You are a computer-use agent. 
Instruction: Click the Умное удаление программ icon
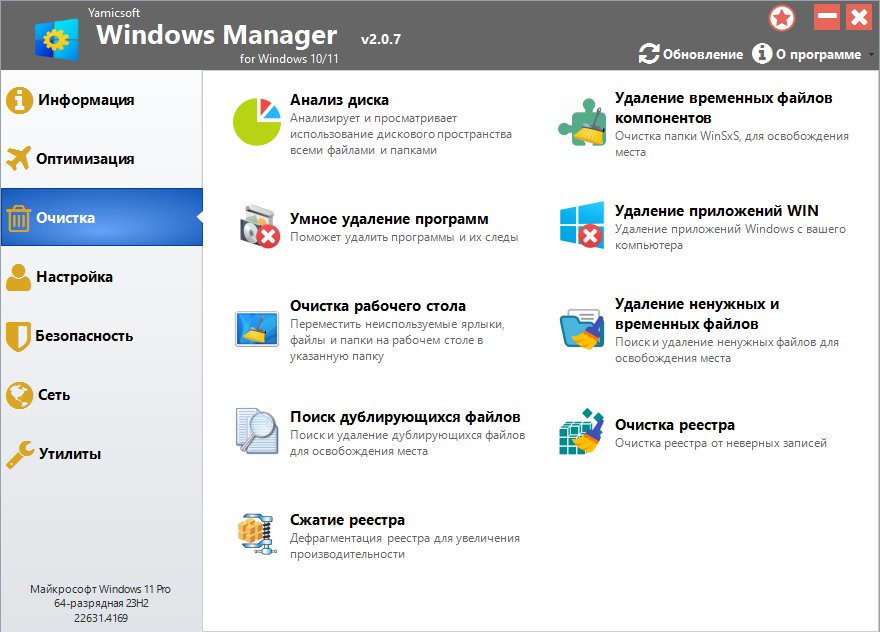click(x=257, y=227)
